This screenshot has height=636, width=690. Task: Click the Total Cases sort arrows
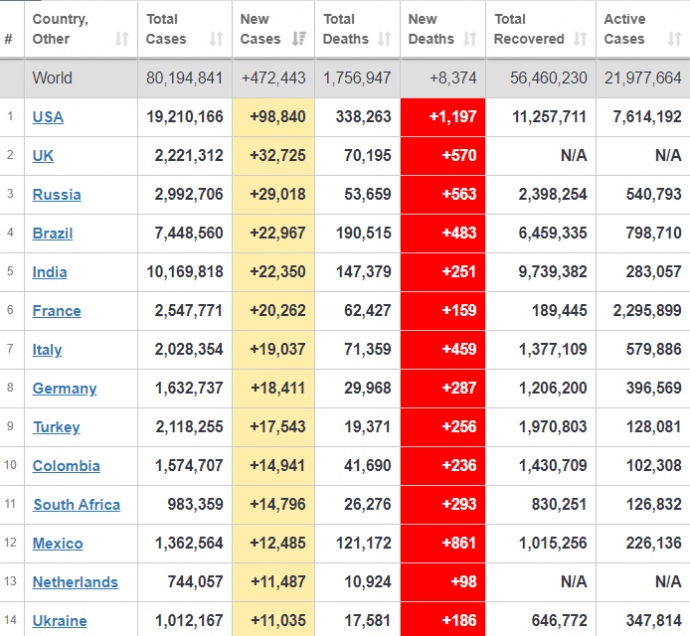pos(216,39)
